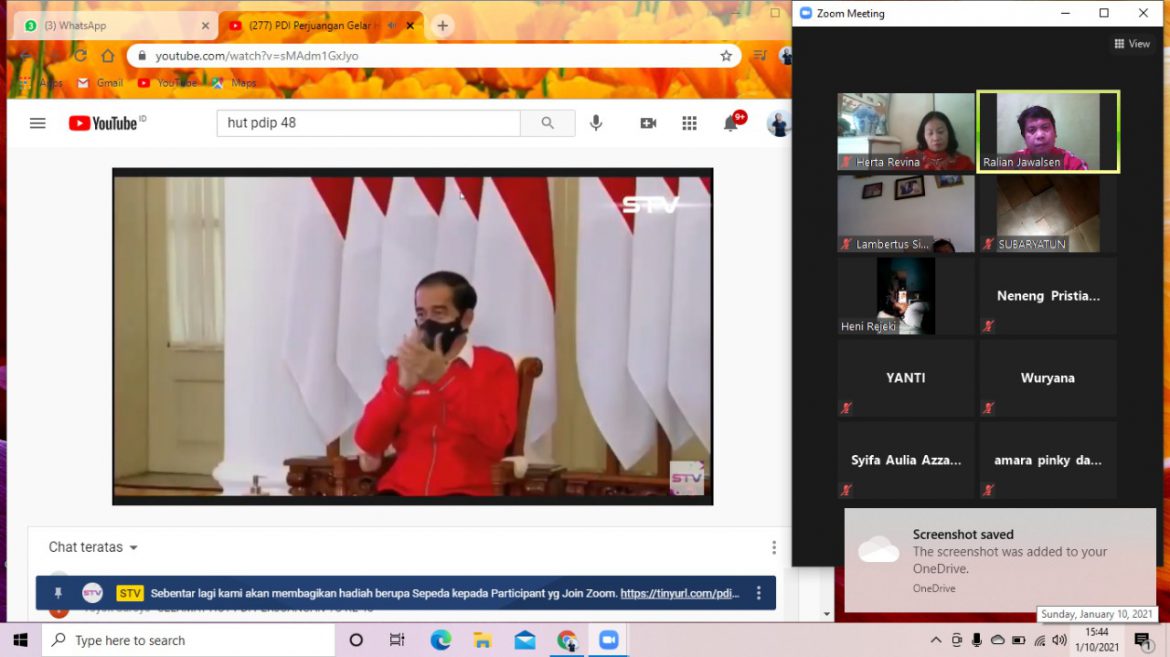Click Wuryana's muted microphone indicator
Image resolution: width=1170 pixels, height=657 pixels.
click(x=989, y=407)
